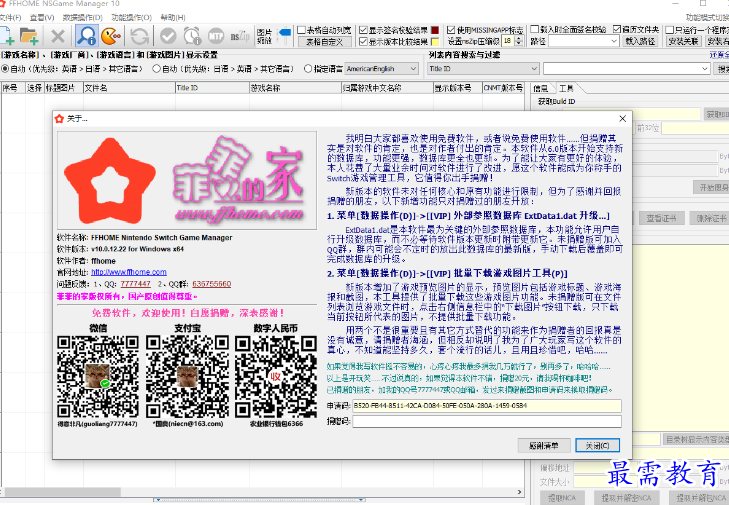Click the 提取并解密NCA button

tap(626, 498)
